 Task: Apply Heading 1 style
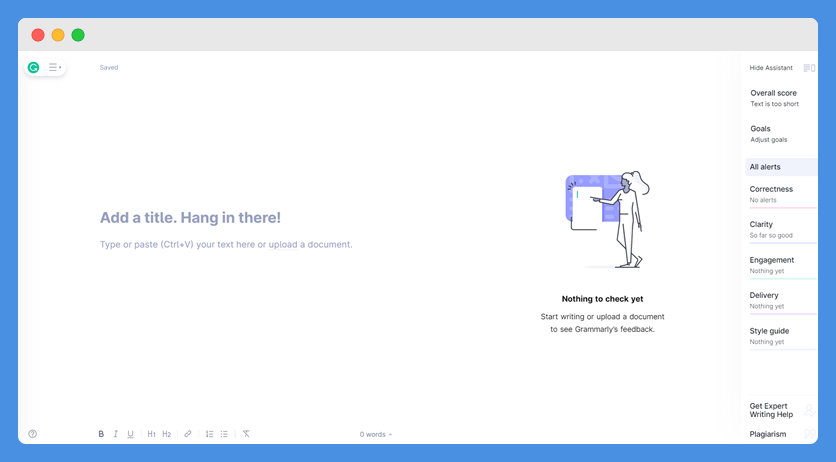click(x=151, y=434)
